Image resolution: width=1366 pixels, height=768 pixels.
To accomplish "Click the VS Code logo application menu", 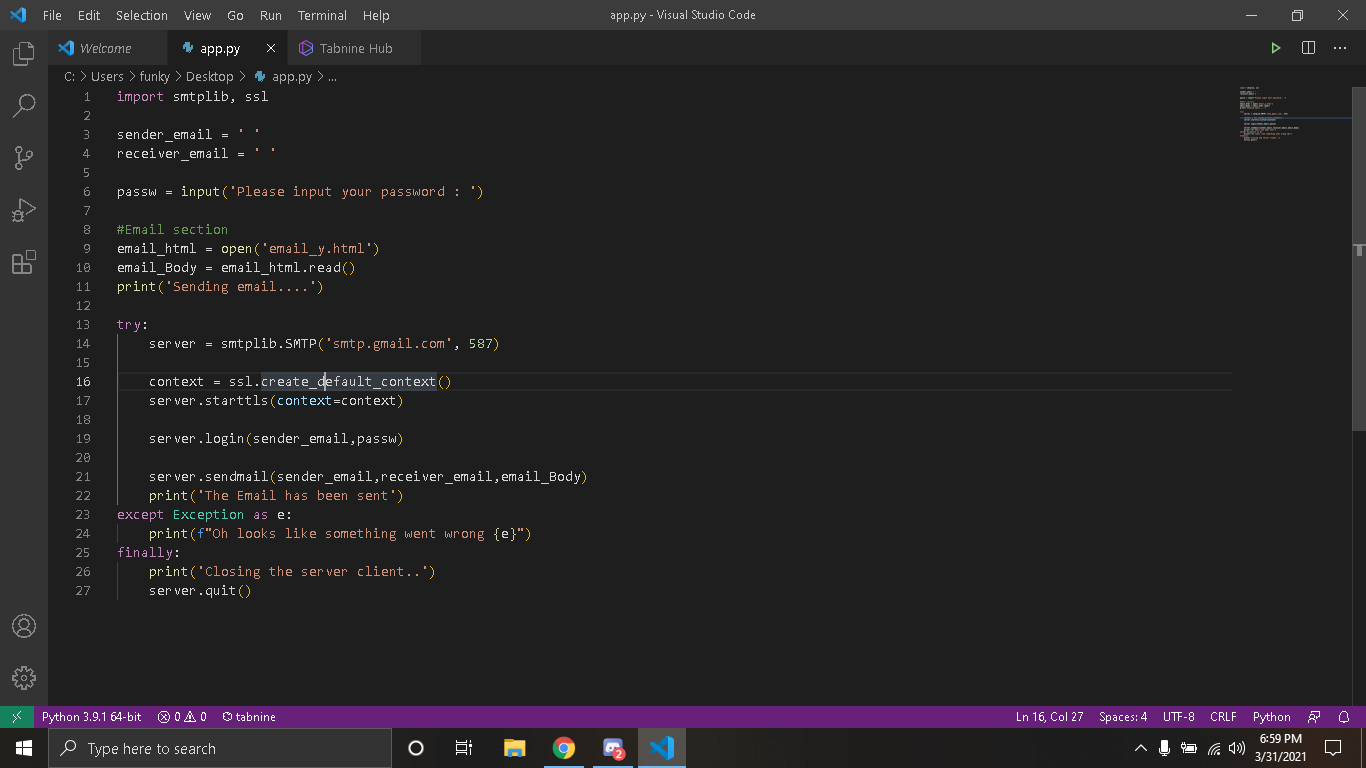I will click(x=17, y=15).
